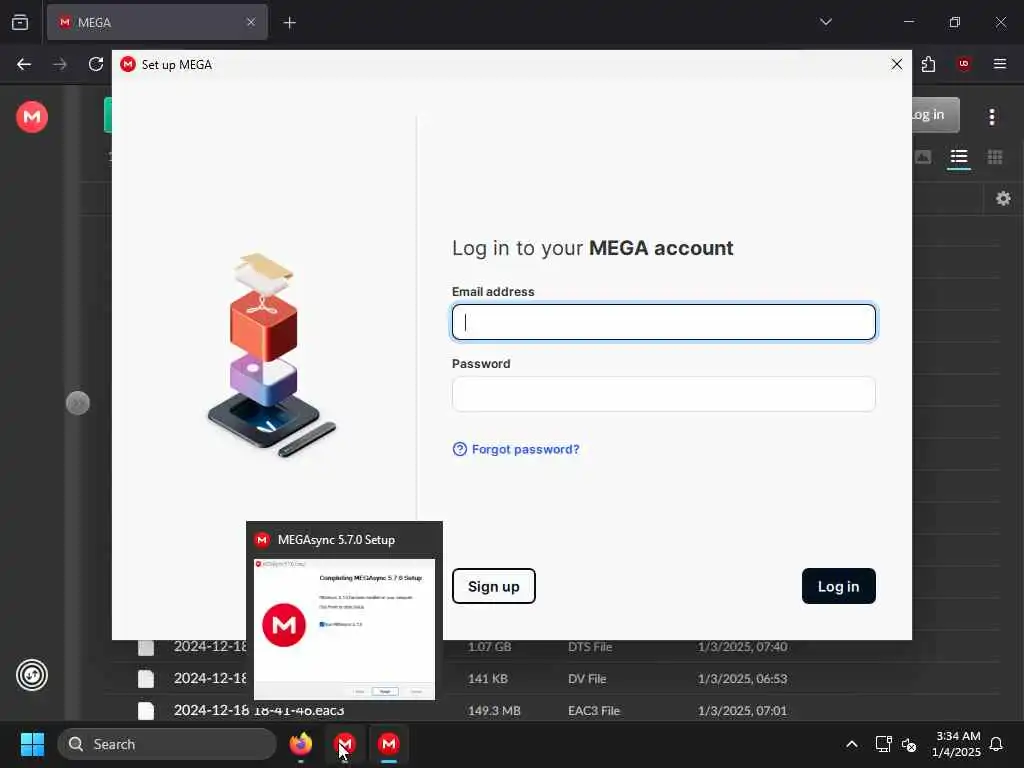Click the network status tray icon

point(883,744)
